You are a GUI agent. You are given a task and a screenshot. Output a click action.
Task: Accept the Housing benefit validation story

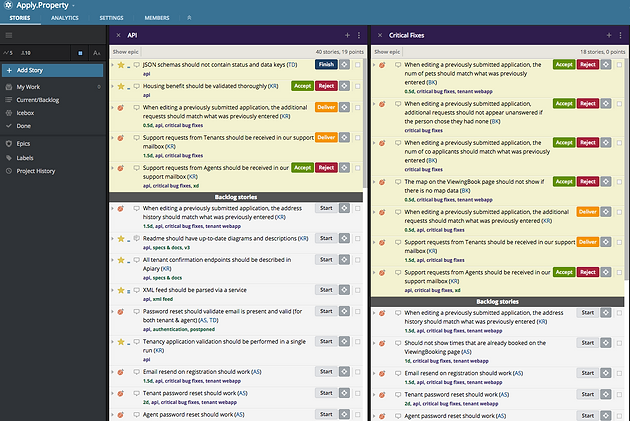[x=303, y=86]
